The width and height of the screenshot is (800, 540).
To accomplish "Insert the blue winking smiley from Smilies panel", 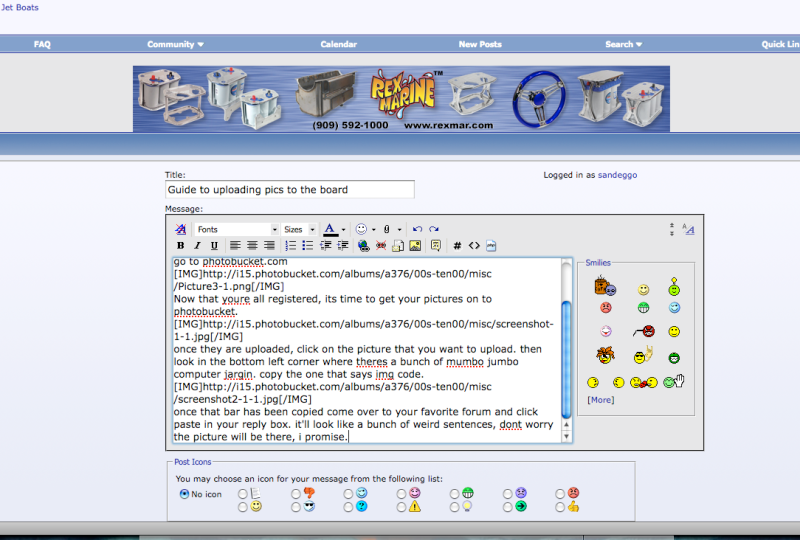I will point(674,308).
